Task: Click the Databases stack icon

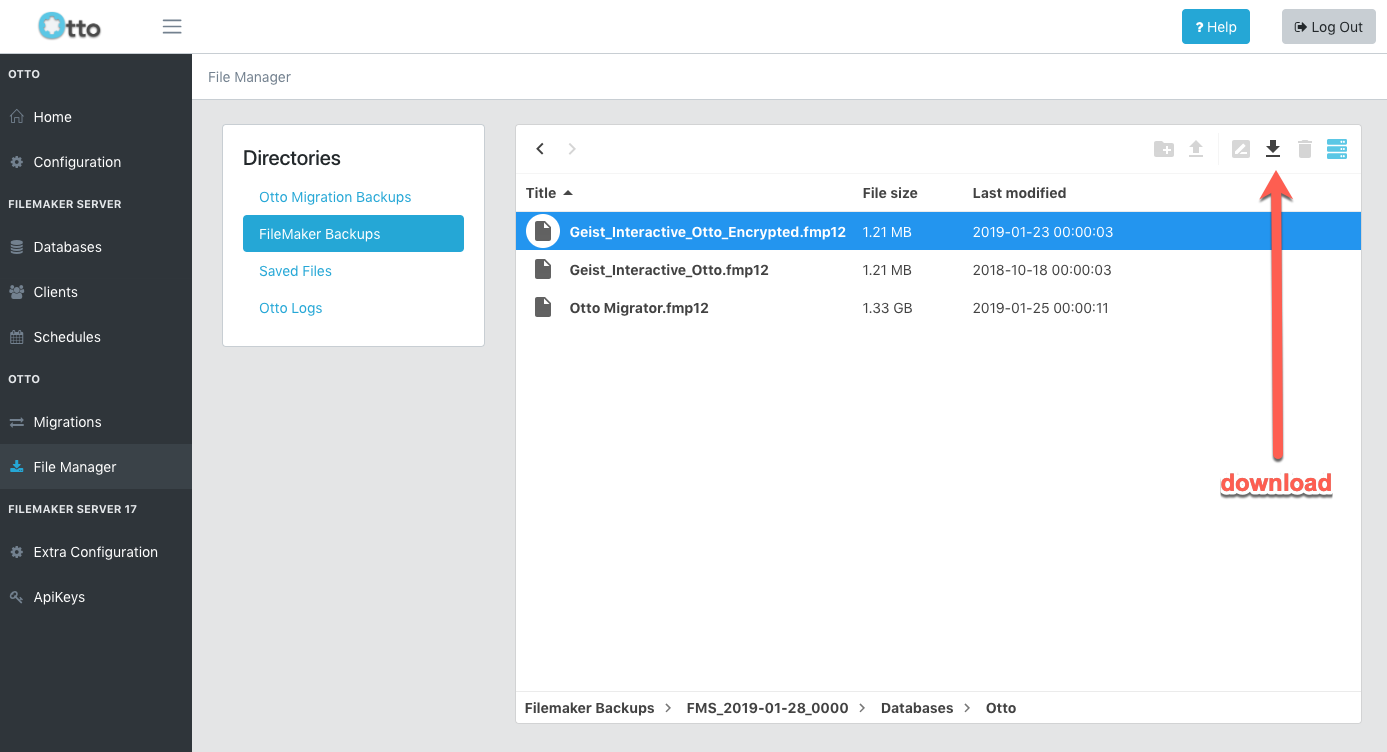Action: pos(17,247)
